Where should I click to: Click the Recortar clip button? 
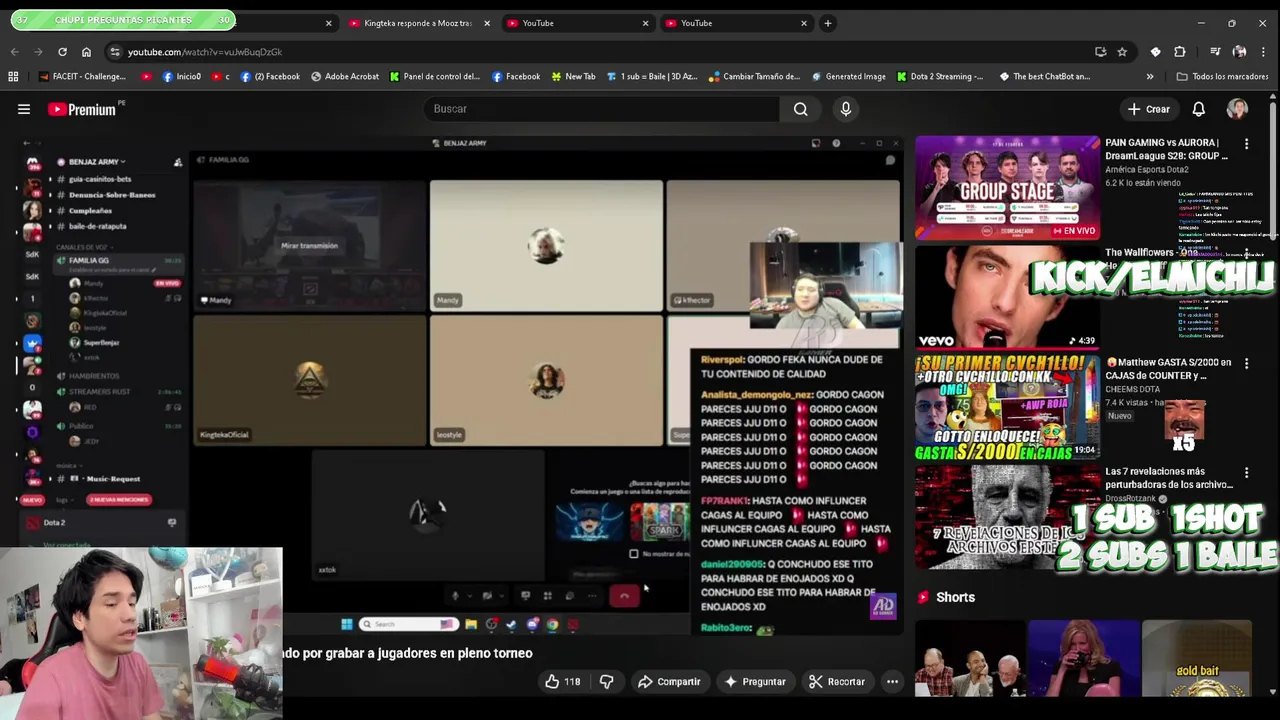tap(836, 682)
